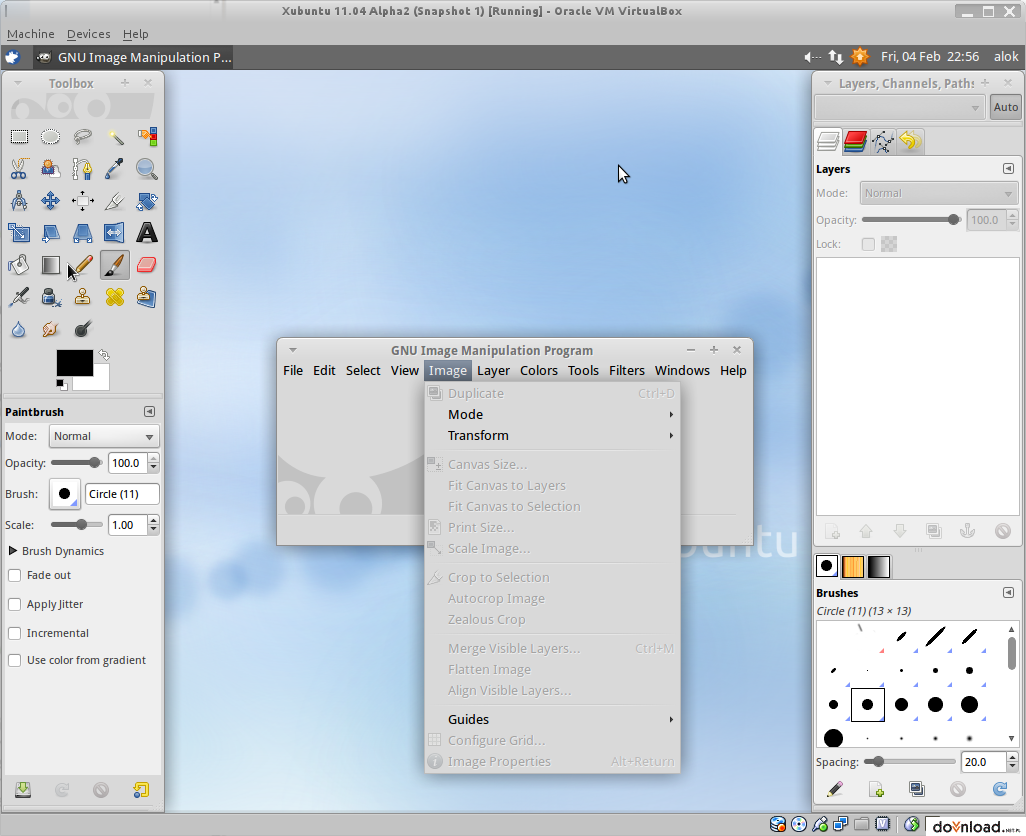Click the Auto button in Layers dock
Screen dimensions: 1026x836
pyautogui.click(x=1005, y=107)
